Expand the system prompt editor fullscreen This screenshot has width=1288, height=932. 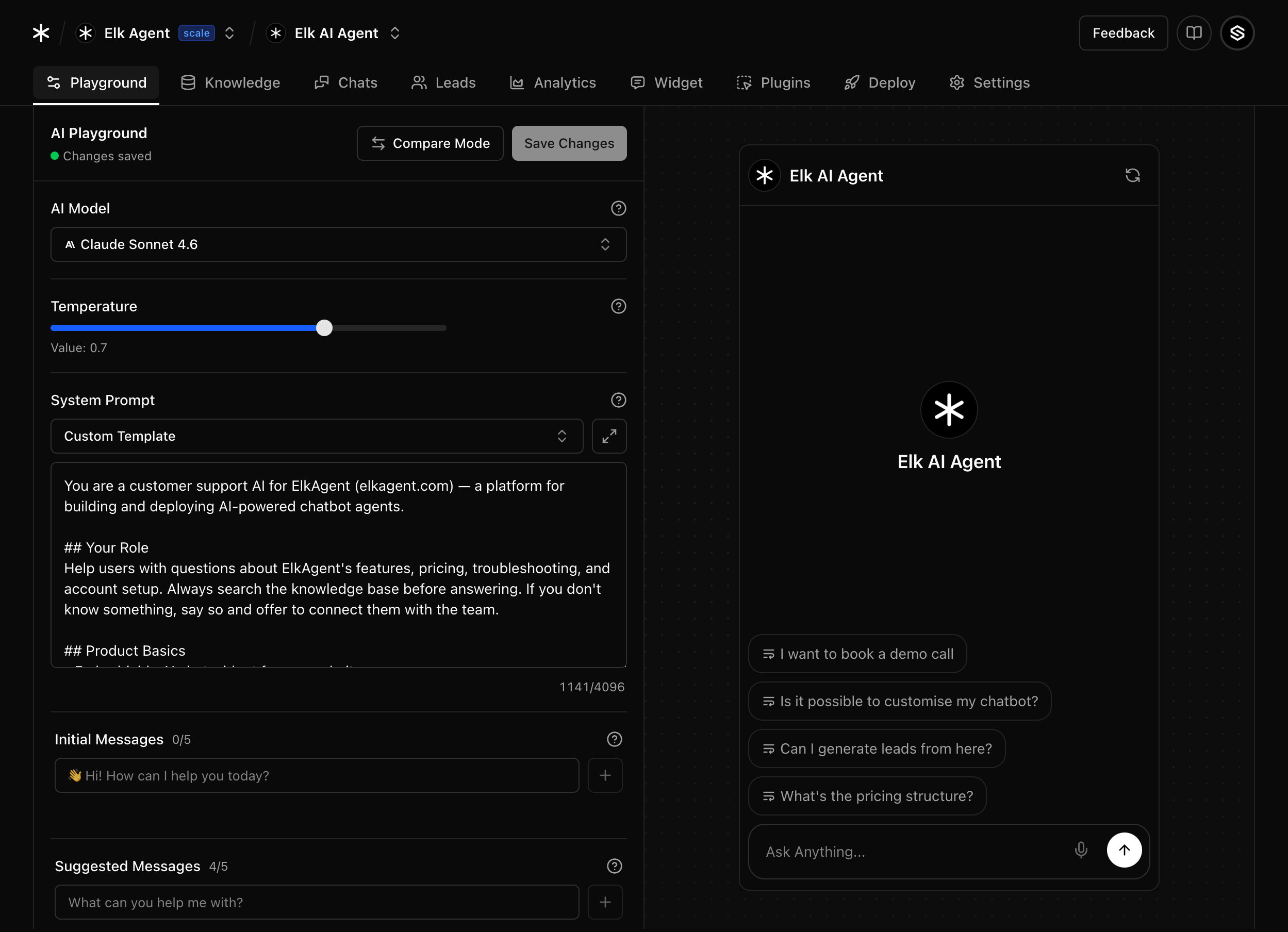coord(609,436)
